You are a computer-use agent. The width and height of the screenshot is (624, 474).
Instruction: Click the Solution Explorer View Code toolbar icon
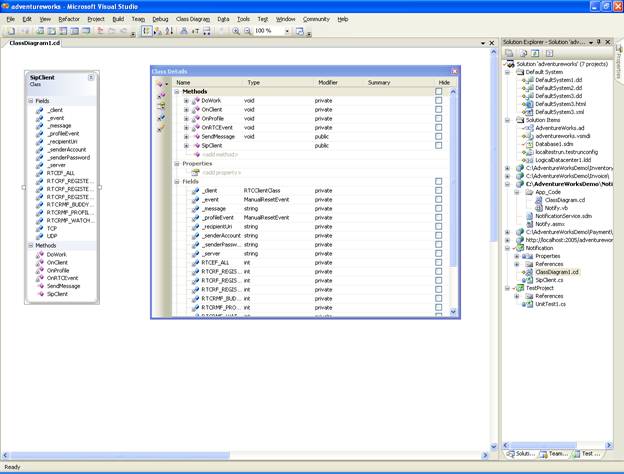tap(535, 53)
